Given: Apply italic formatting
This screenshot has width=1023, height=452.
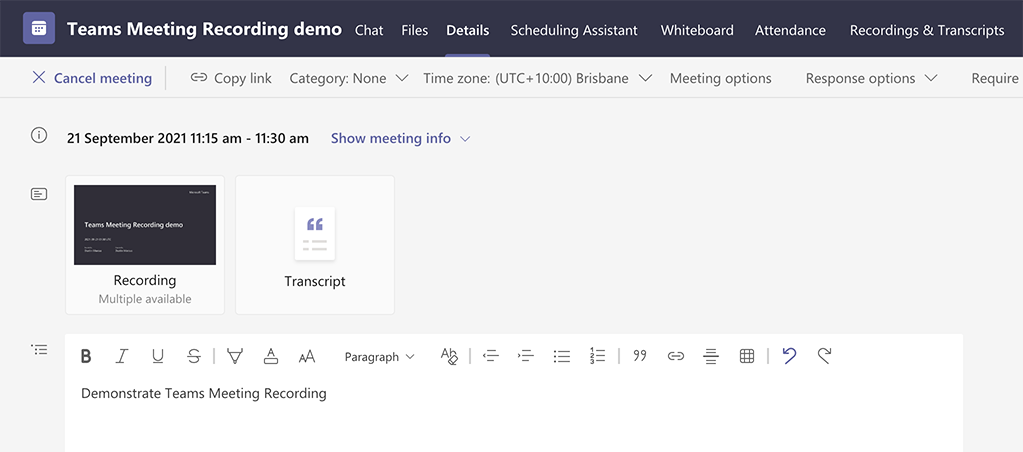Looking at the screenshot, I should click(121, 356).
